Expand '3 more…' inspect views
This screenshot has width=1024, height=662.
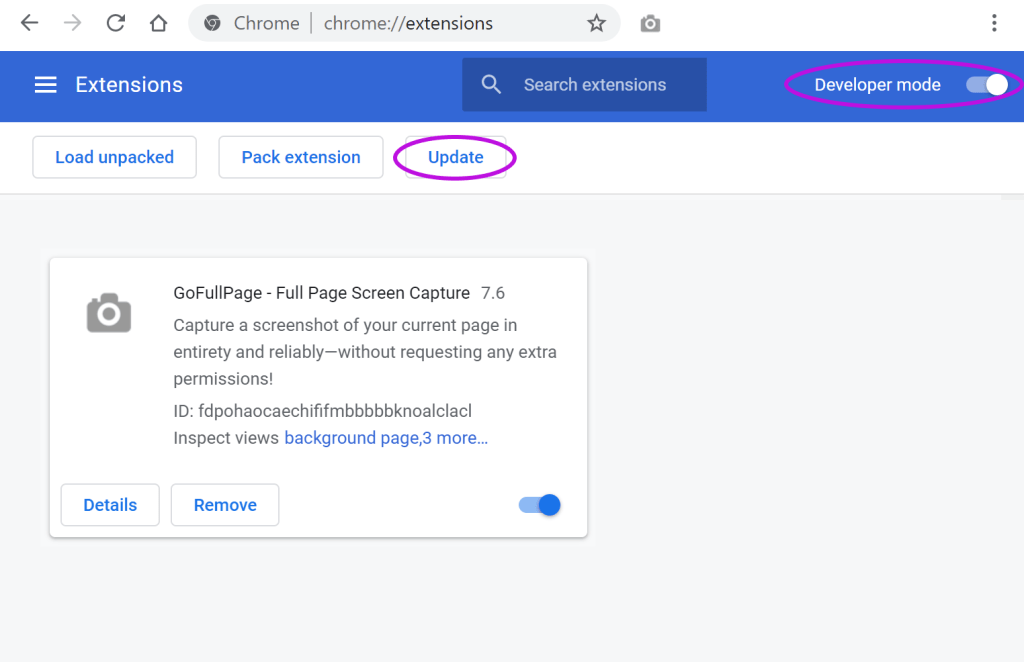coord(458,437)
